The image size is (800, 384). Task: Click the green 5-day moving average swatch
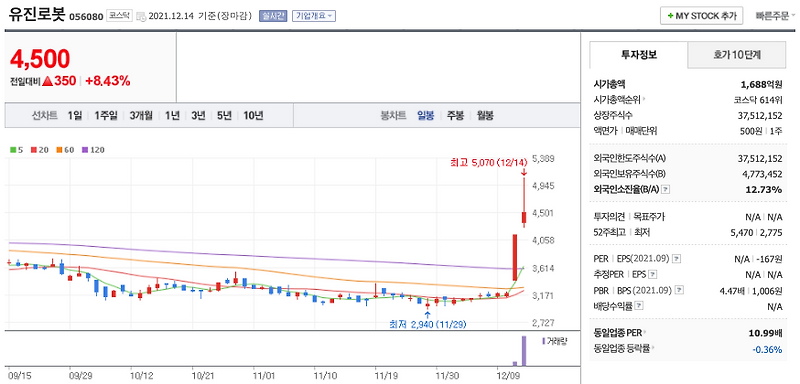[13, 150]
